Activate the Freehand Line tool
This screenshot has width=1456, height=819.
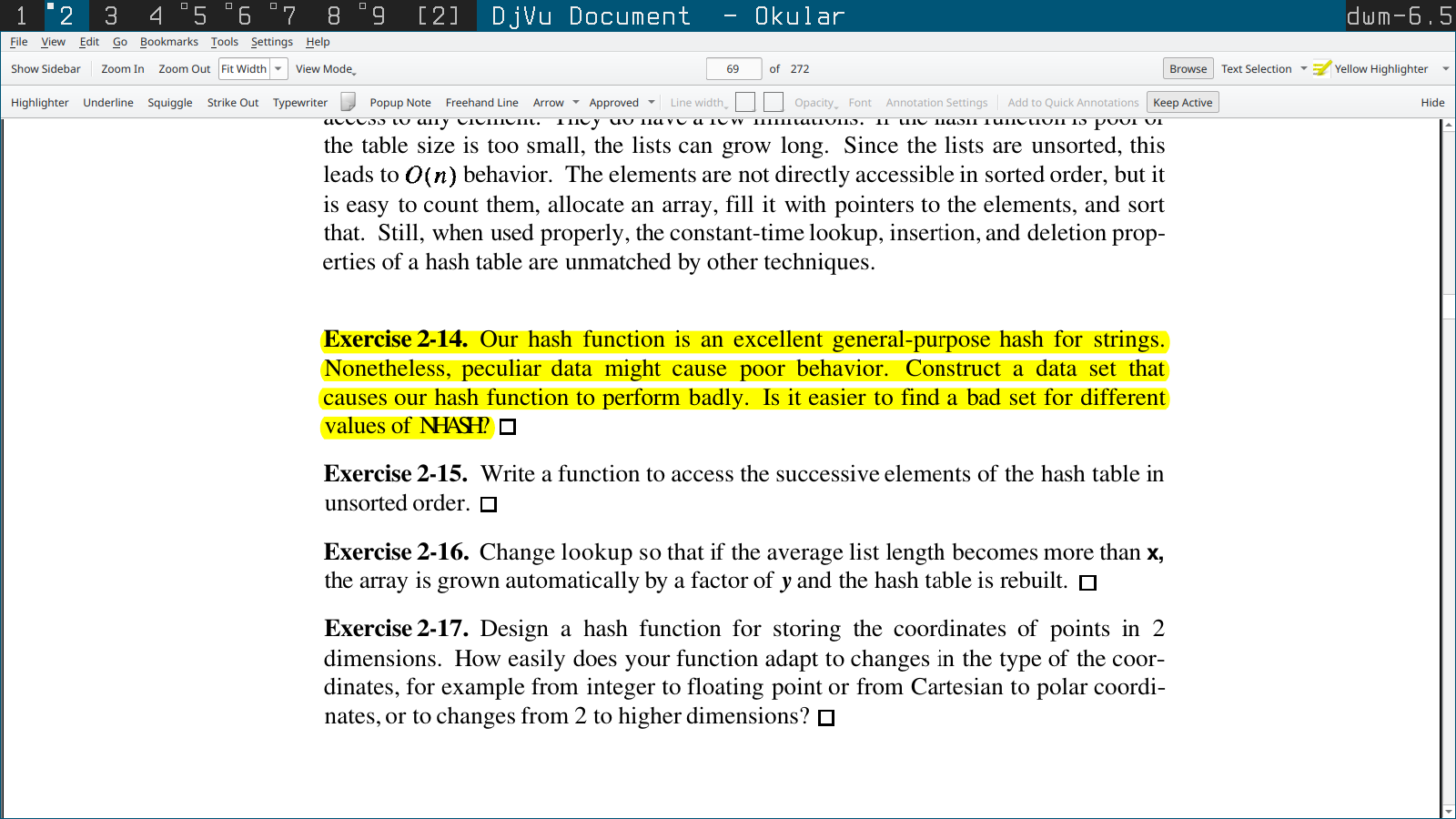tap(481, 103)
